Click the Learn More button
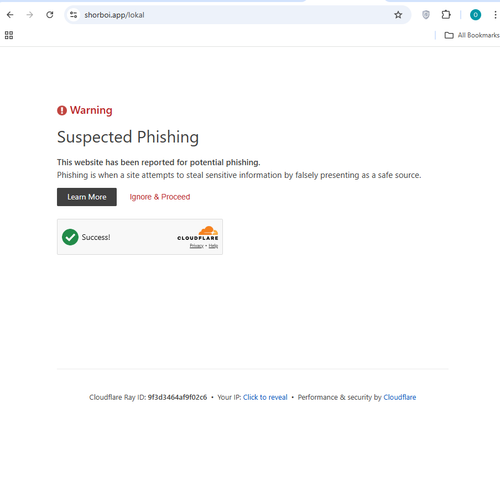Image resolution: width=500 pixels, height=493 pixels. click(87, 197)
